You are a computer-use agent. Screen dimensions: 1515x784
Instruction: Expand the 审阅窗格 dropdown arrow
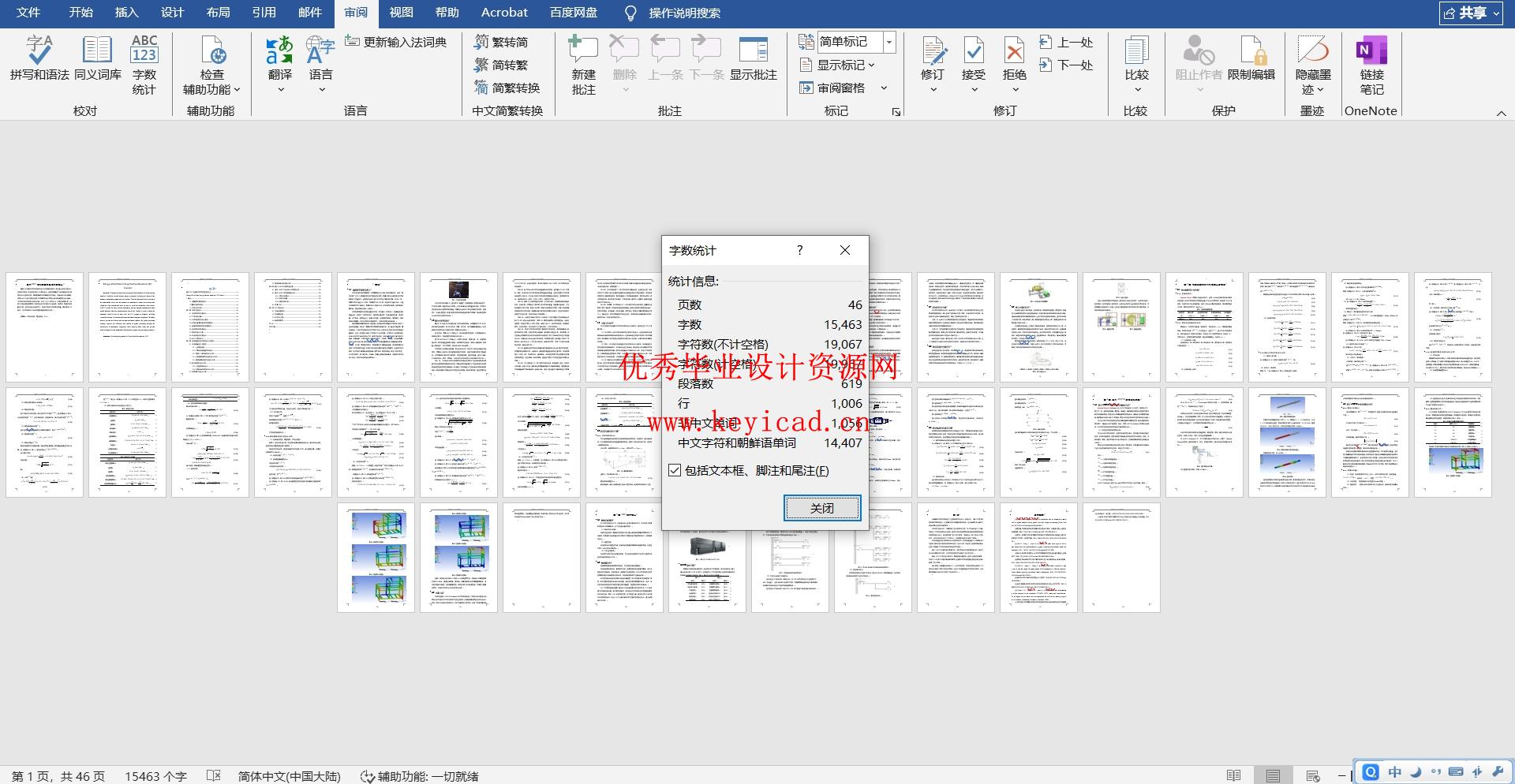click(x=884, y=88)
